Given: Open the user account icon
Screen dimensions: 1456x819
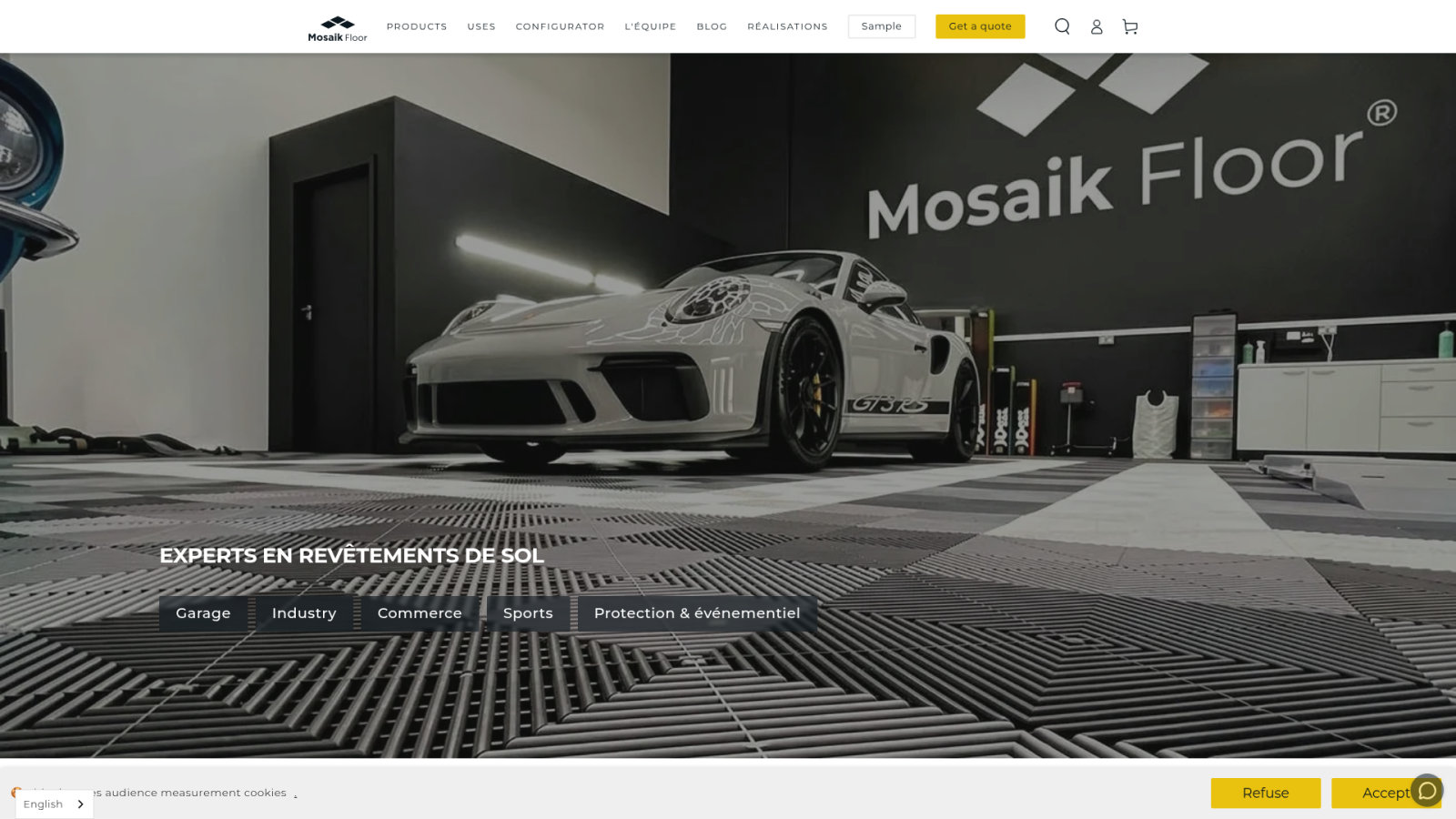Looking at the screenshot, I should [x=1097, y=27].
